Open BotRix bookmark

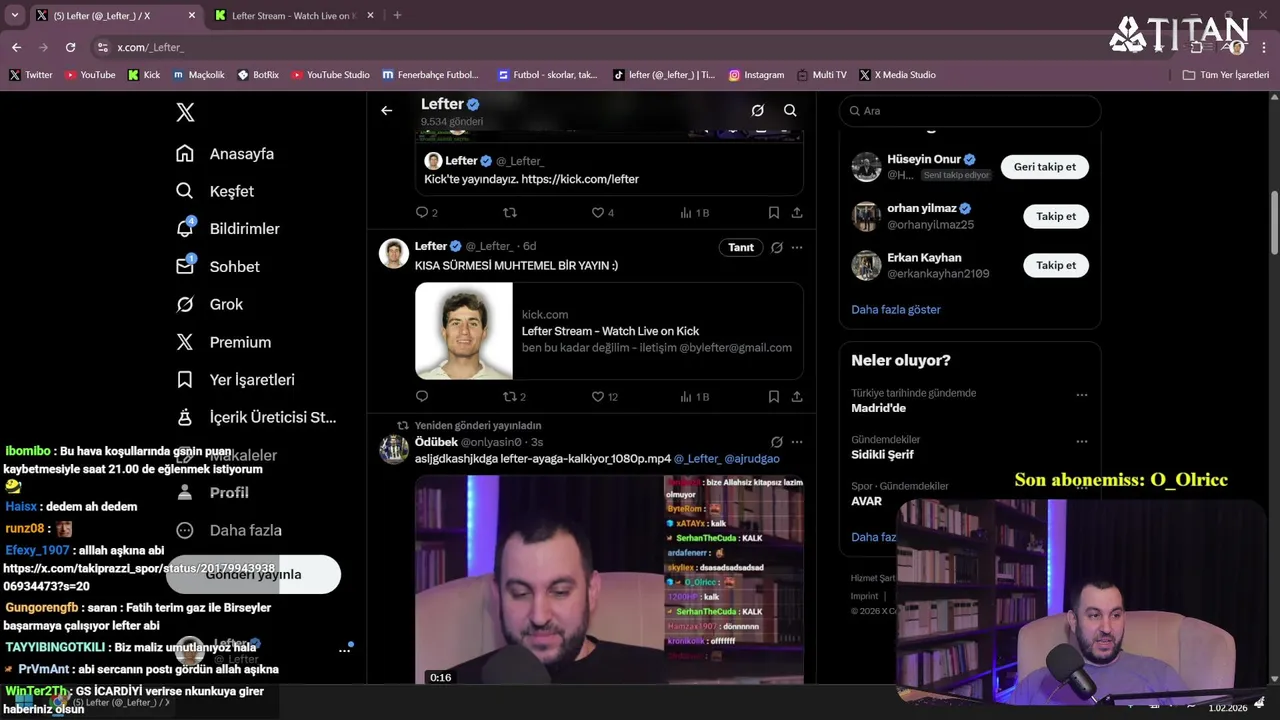point(258,75)
